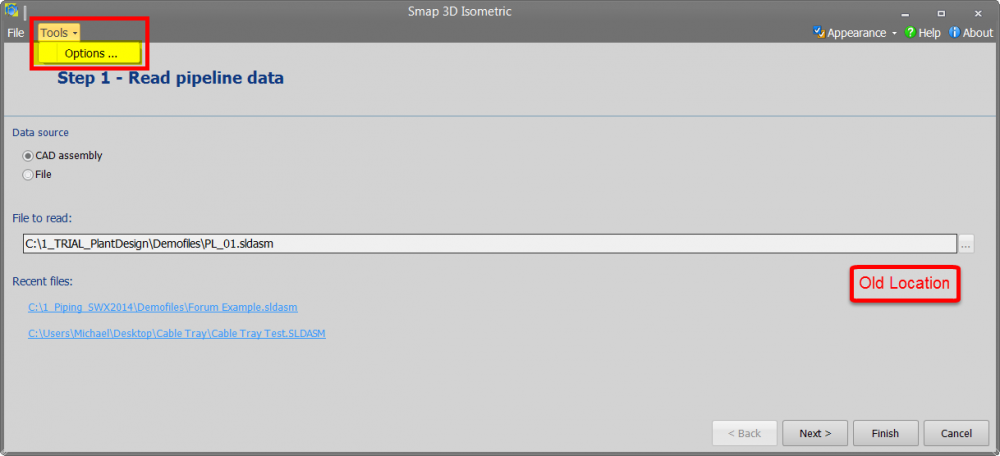Click the Smap 3D application icon
1000x456 pixels.
(x=12, y=11)
